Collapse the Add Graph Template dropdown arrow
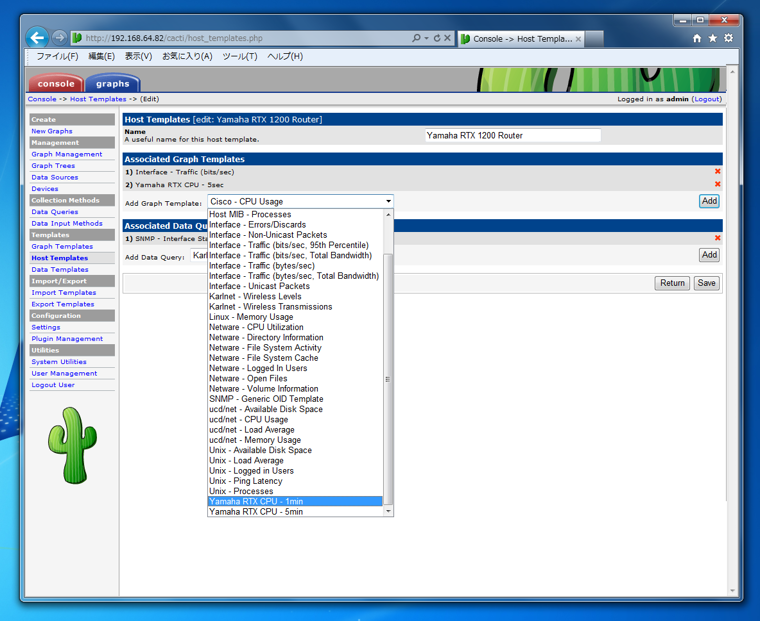760x621 pixels. coord(388,201)
